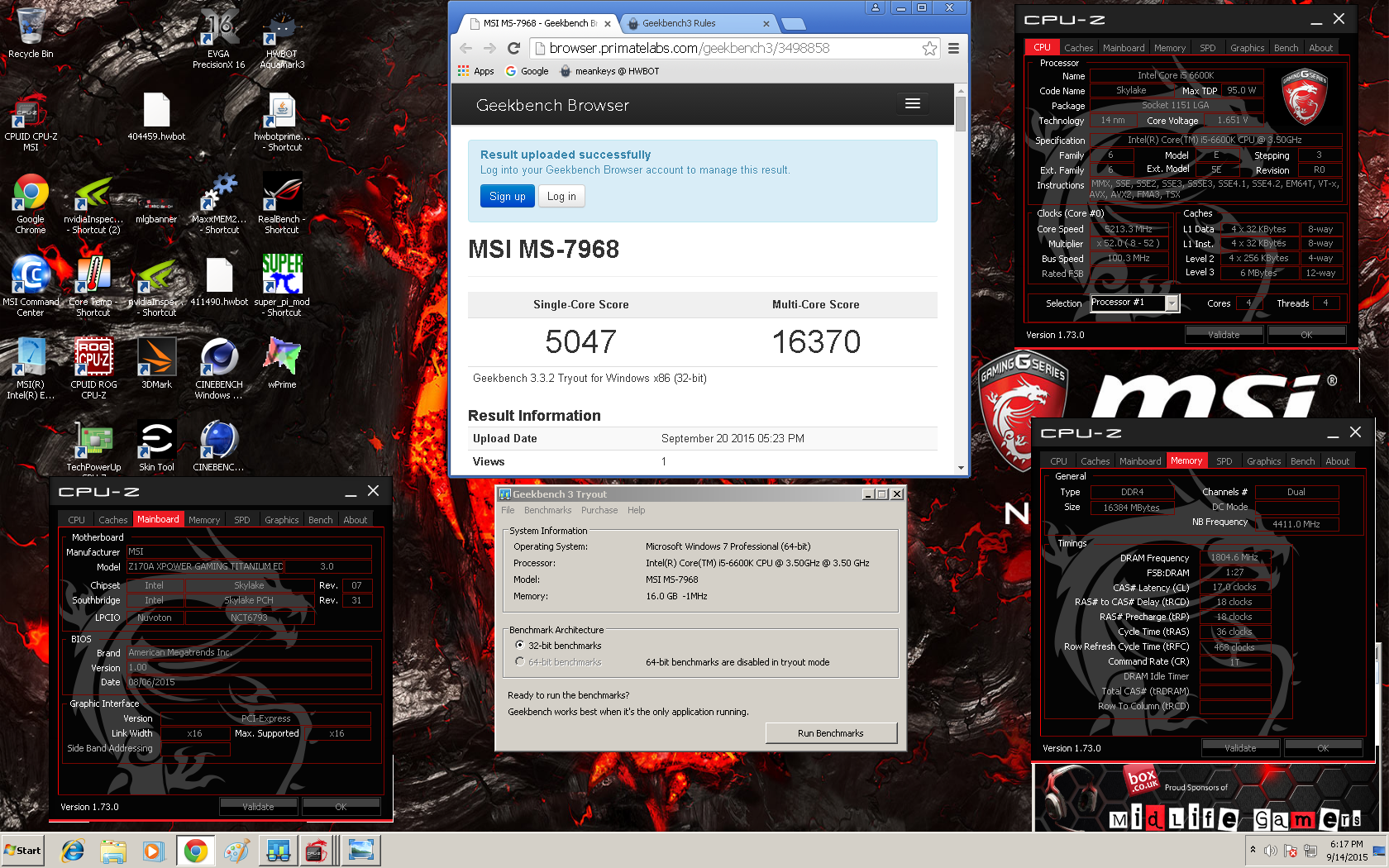Image resolution: width=1389 pixels, height=868 pixels.
Task: Open CINEBENCH Windows desktop icon
Action: click(x=219, y=369)
